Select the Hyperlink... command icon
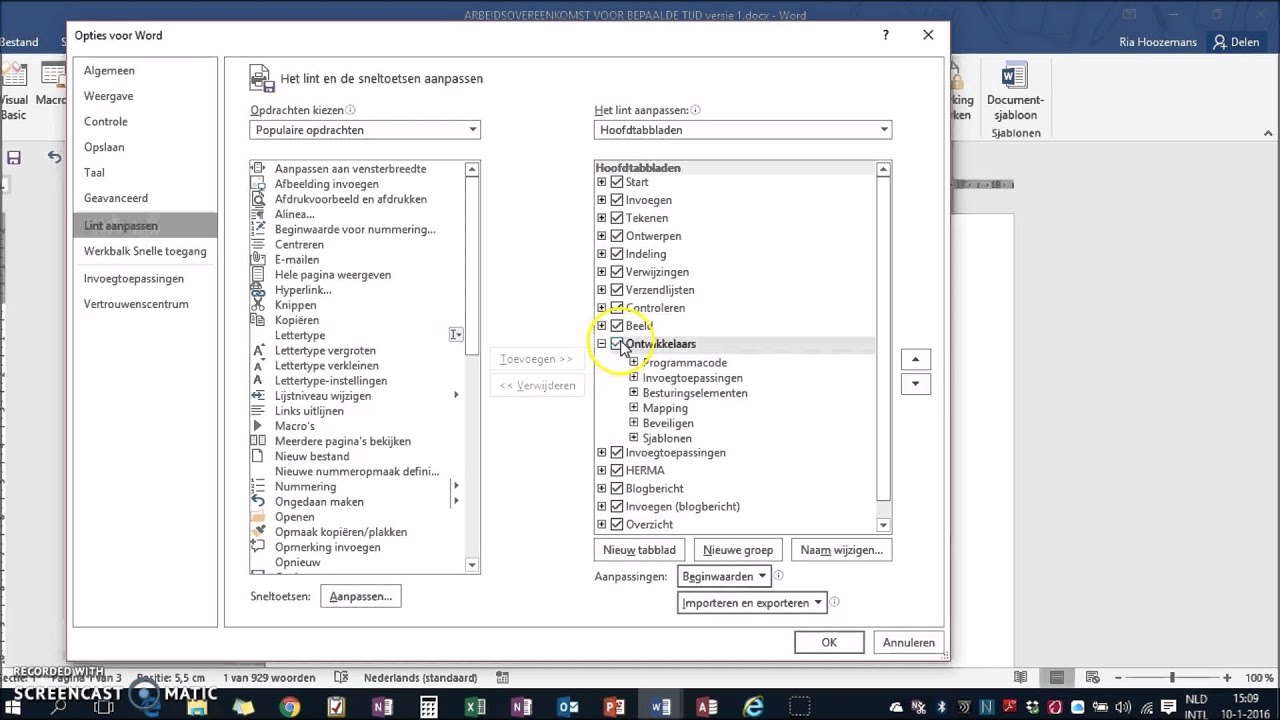 click(258, 290)
